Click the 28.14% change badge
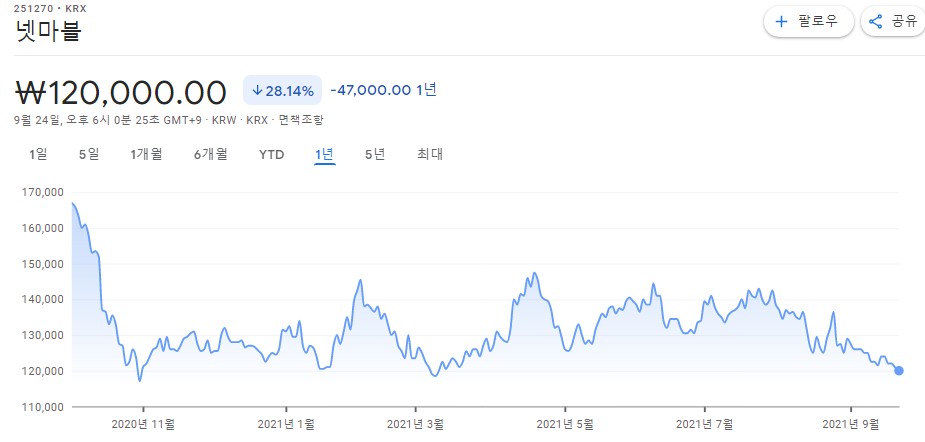This screenshot has width=925, height=442. 282,90
